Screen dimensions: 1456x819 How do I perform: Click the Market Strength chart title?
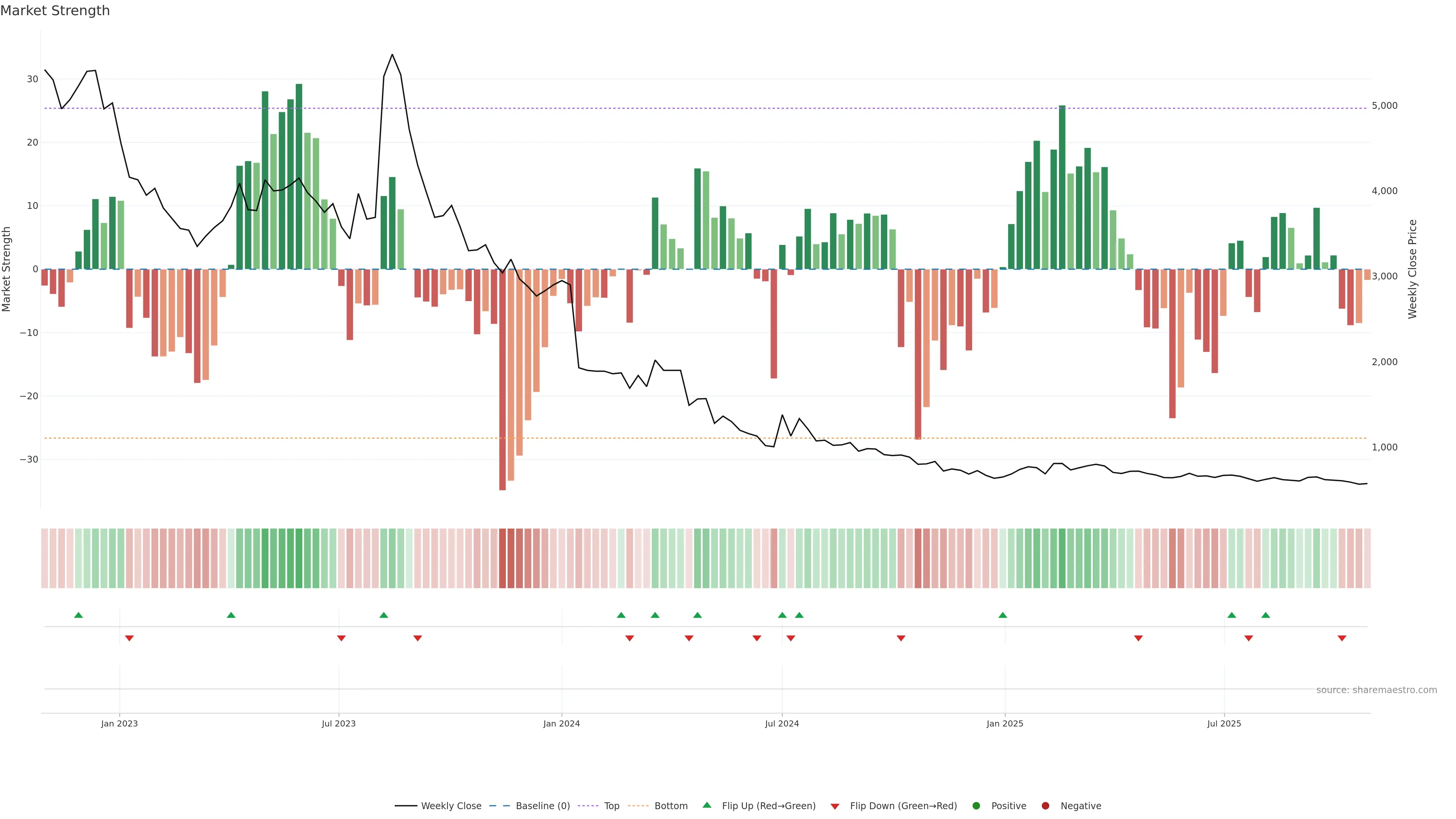coord(55,11)
